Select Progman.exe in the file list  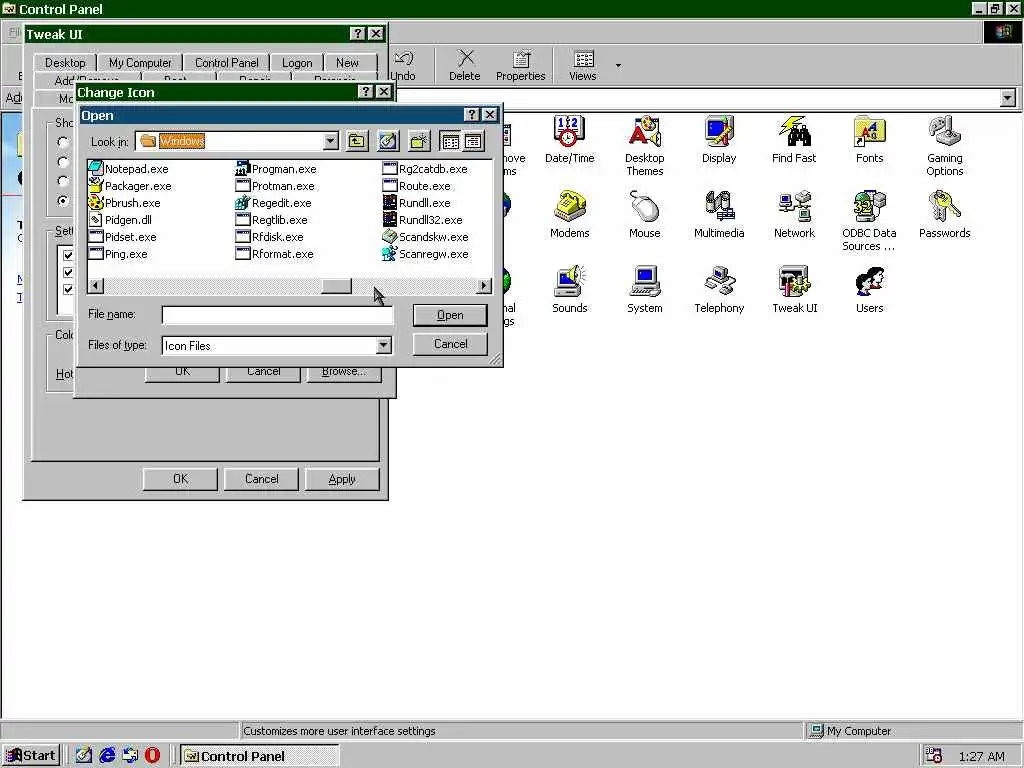tap(276, 168)
